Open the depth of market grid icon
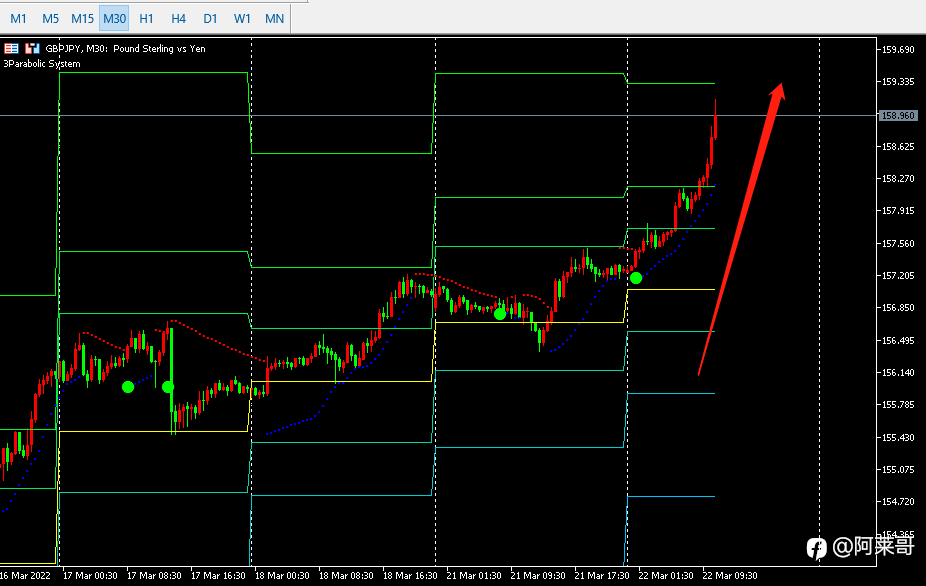926x586 pixels. 11,48
